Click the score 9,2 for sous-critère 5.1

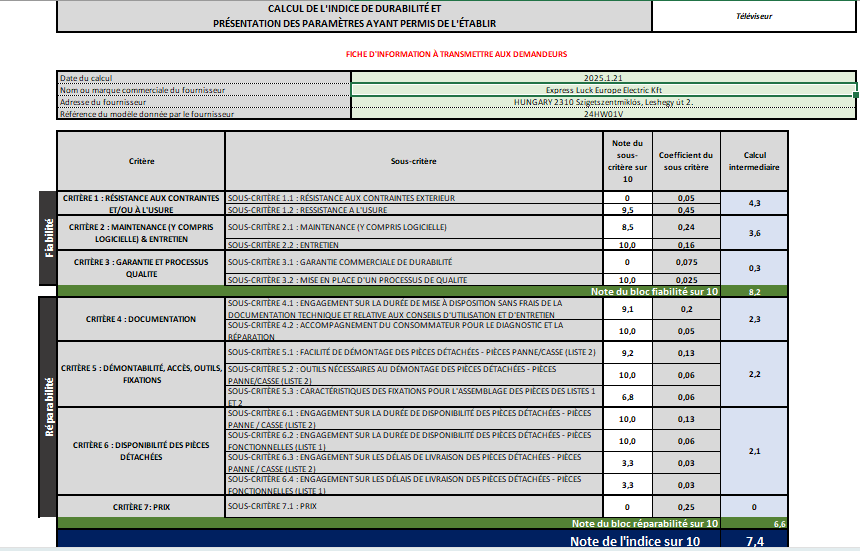tap(627, 353)
